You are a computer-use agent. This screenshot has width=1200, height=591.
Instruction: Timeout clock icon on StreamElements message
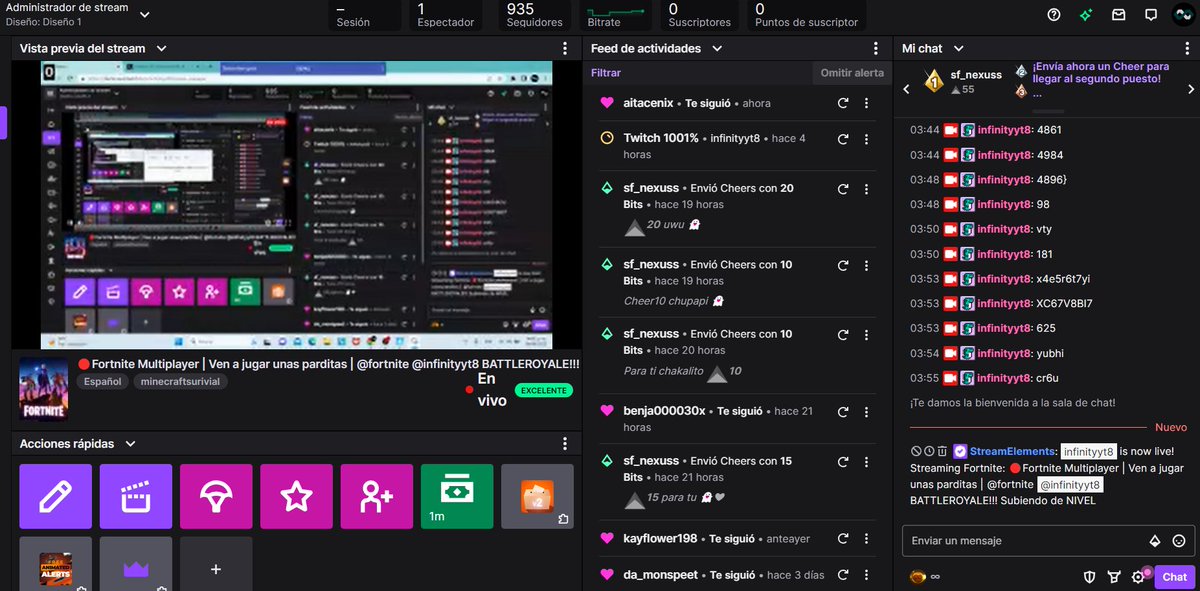click(x=929, y=451)
